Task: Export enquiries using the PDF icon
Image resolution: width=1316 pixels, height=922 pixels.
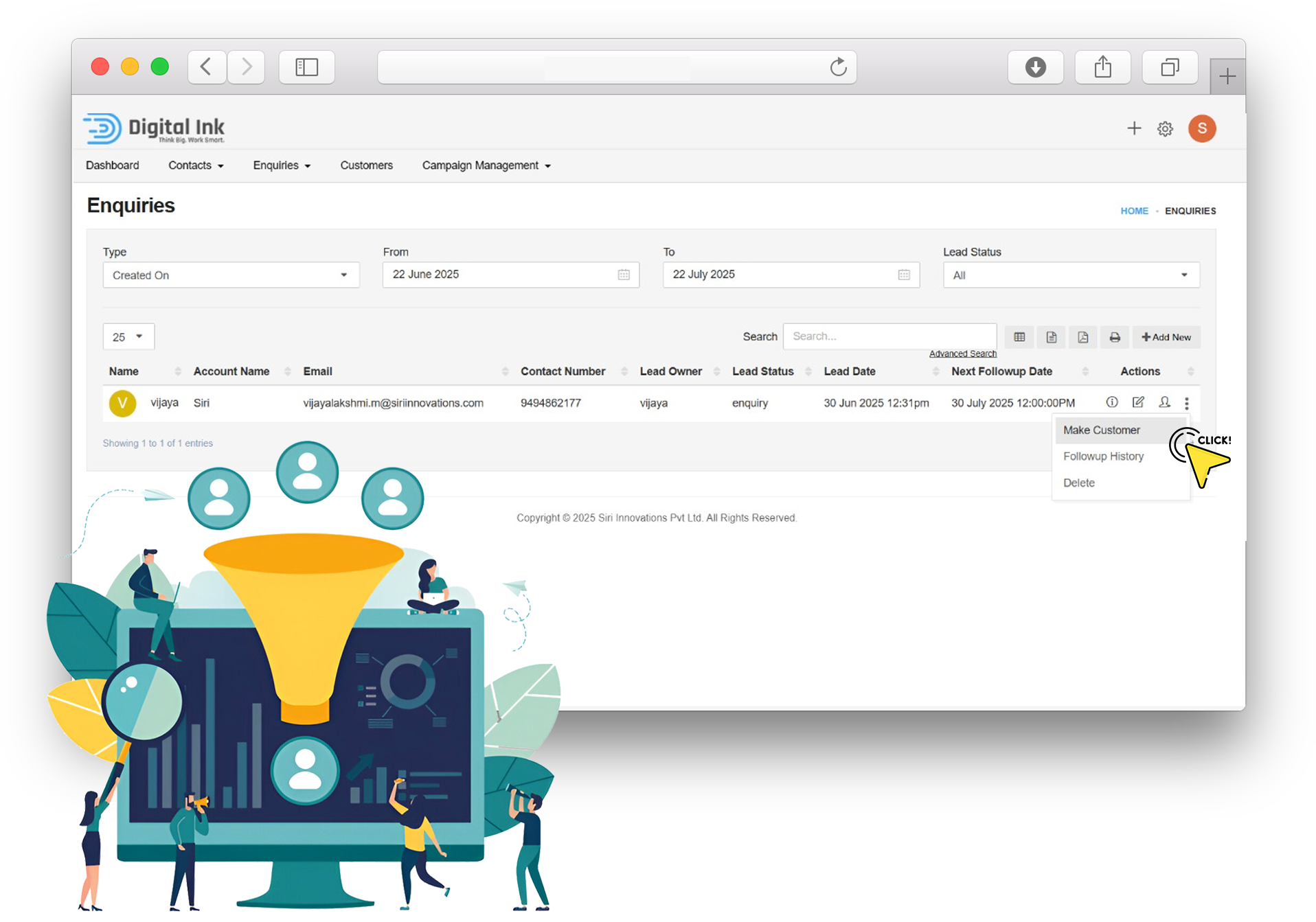Action: coord(1083,337)
